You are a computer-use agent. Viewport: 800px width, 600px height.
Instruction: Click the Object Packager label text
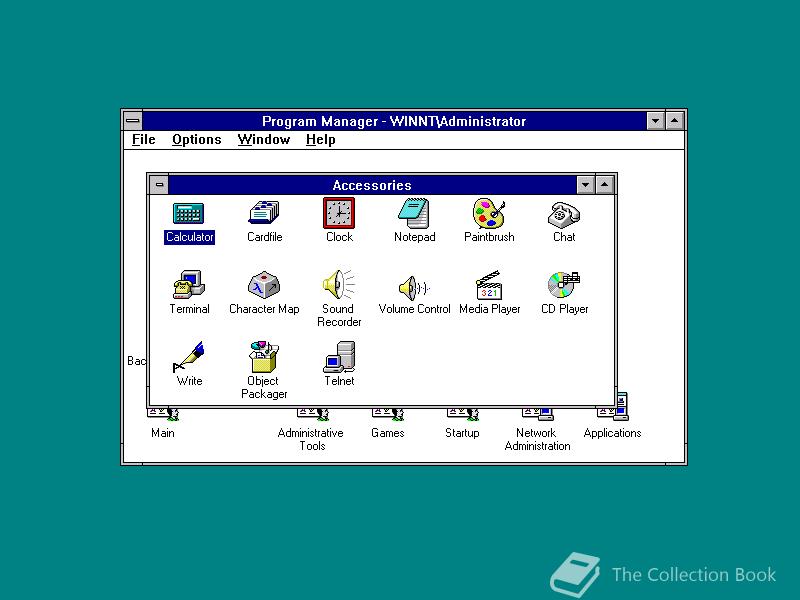click(264, 387)
